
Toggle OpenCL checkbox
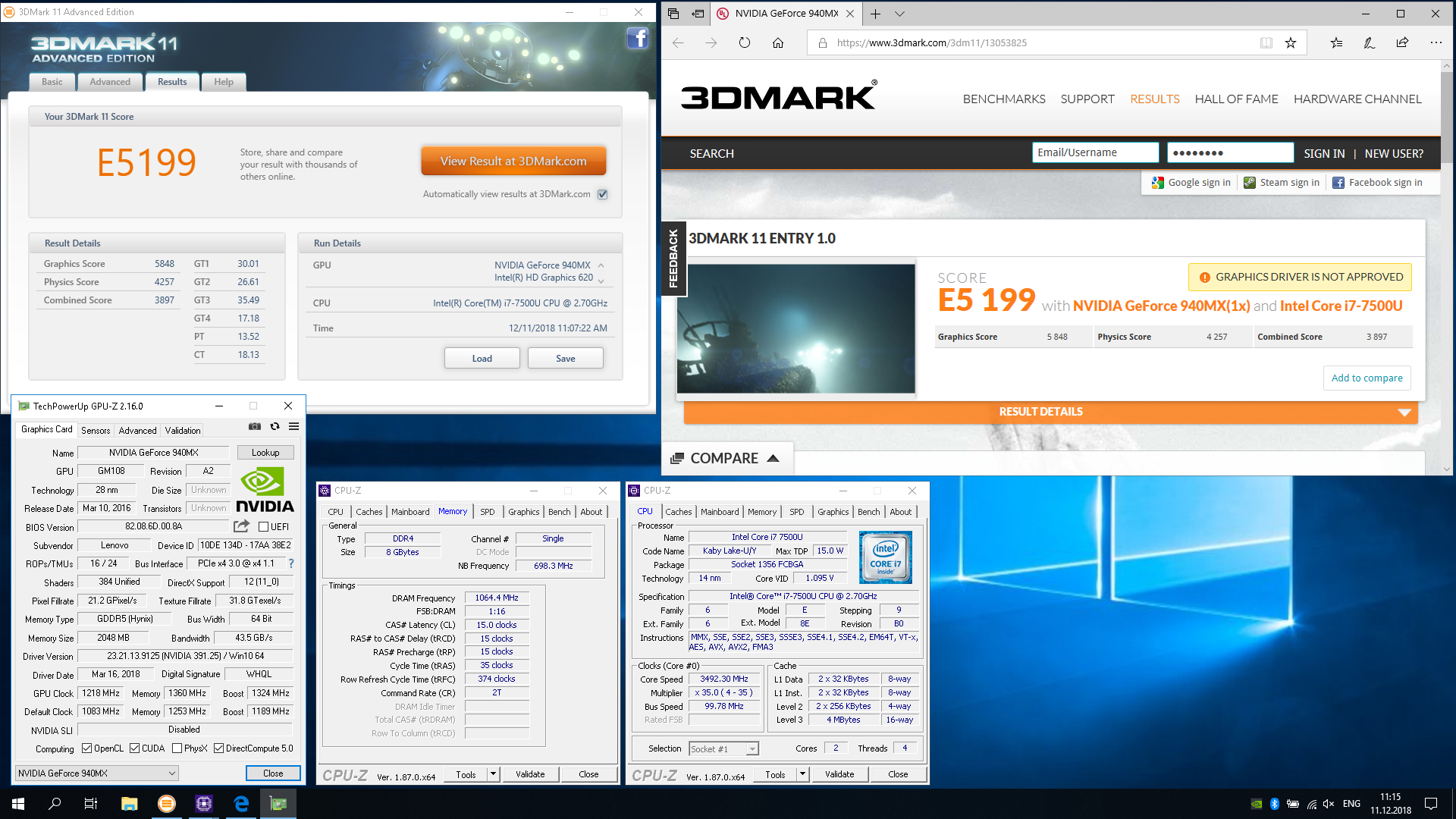point(86,748)
